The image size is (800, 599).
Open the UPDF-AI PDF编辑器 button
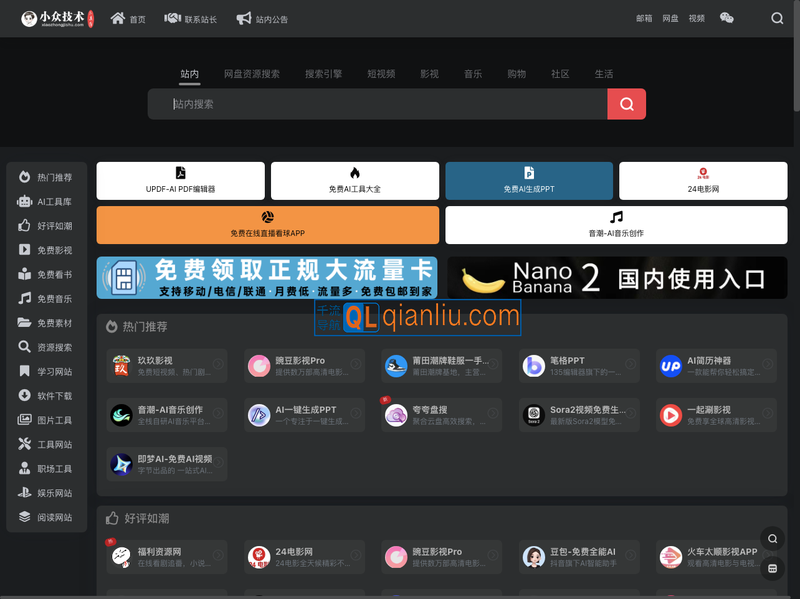(179, 181)
